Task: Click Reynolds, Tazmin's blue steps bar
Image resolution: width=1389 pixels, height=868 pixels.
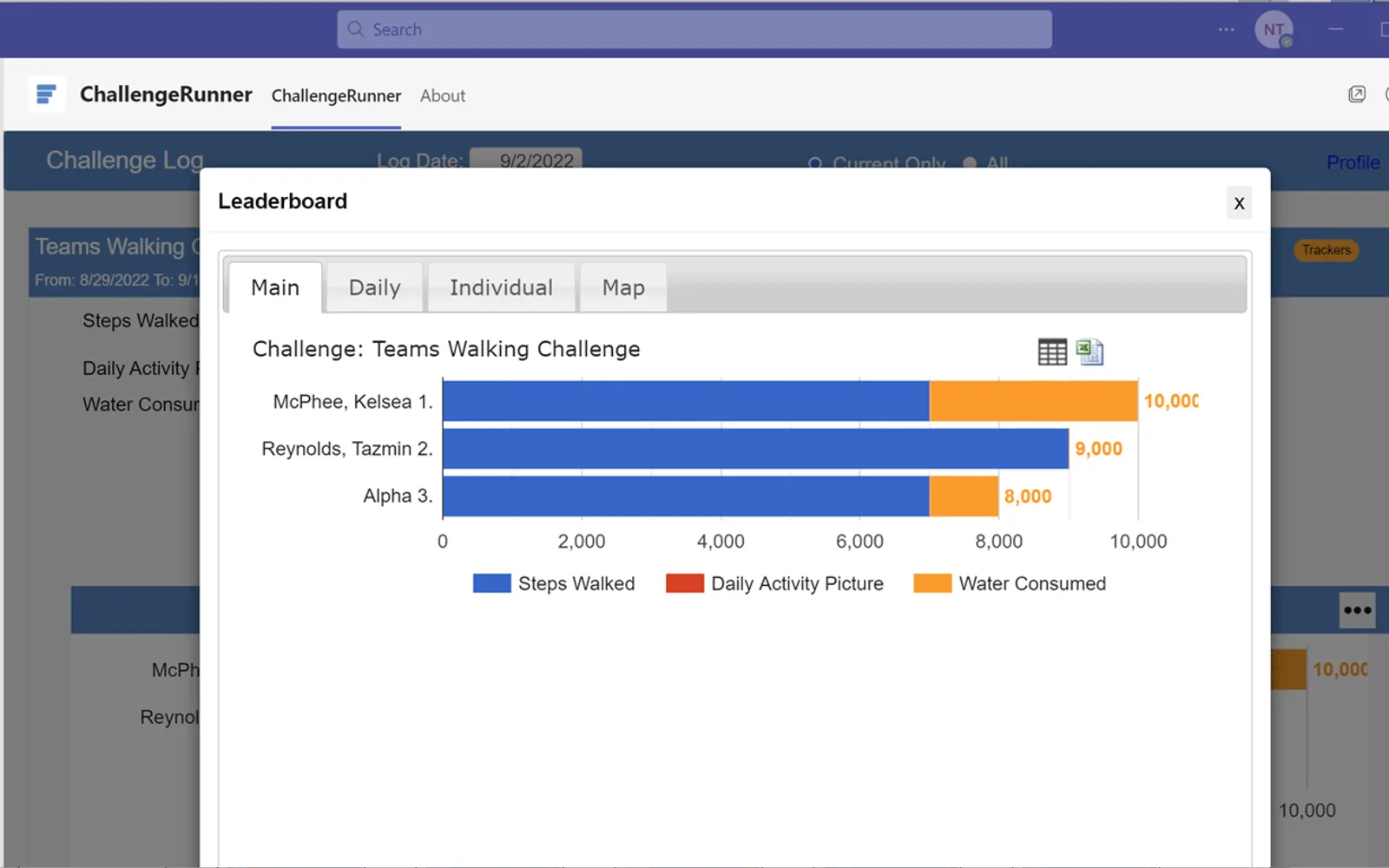Action: tap(756, 449)
